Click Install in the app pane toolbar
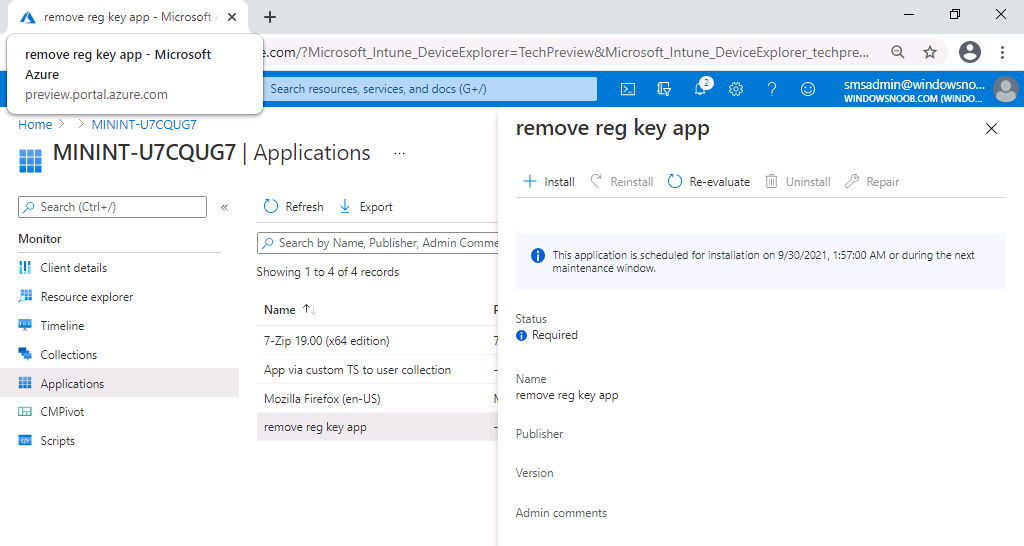 tap(549, 182)
